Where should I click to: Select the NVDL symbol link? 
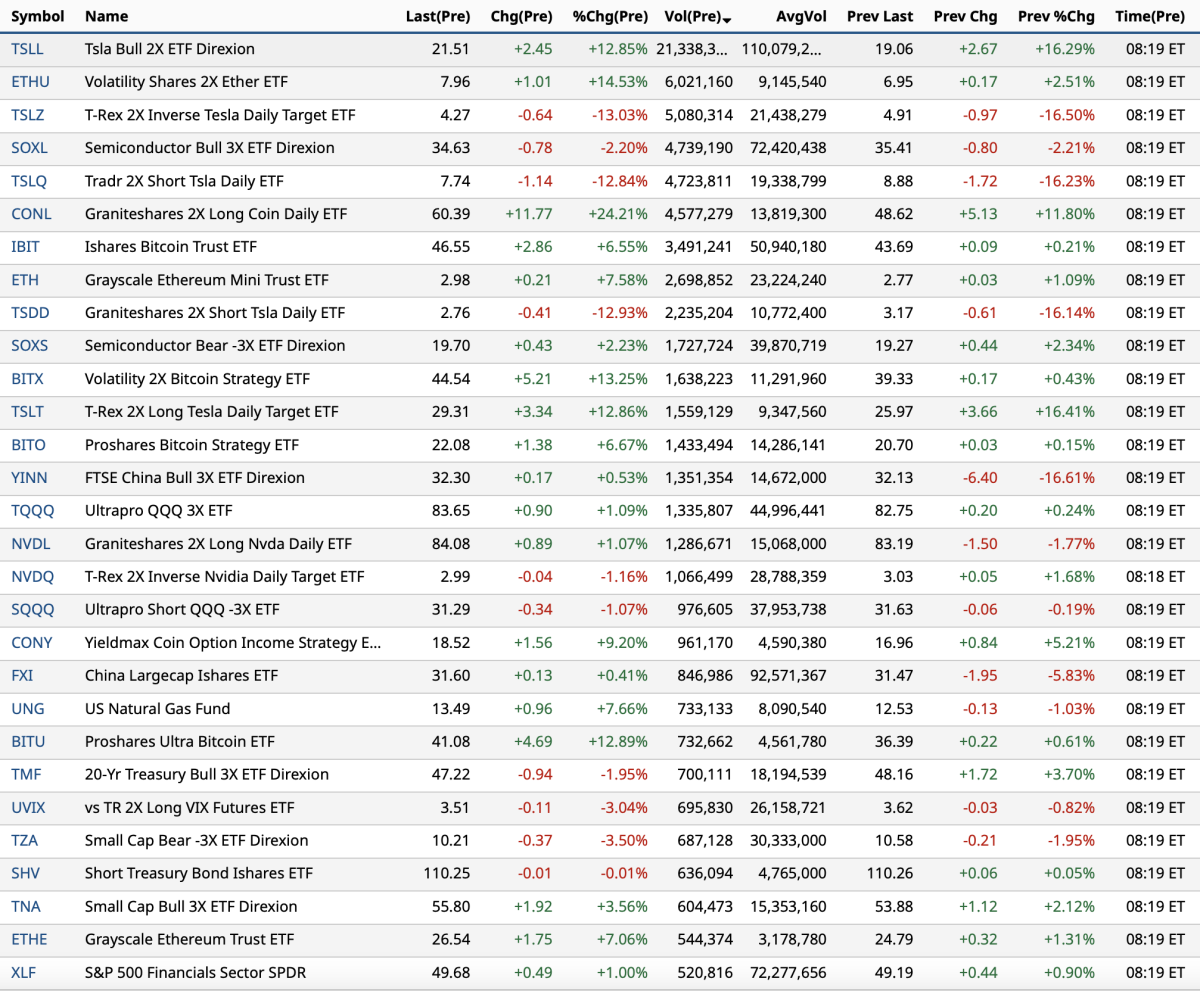coord(30,544)
